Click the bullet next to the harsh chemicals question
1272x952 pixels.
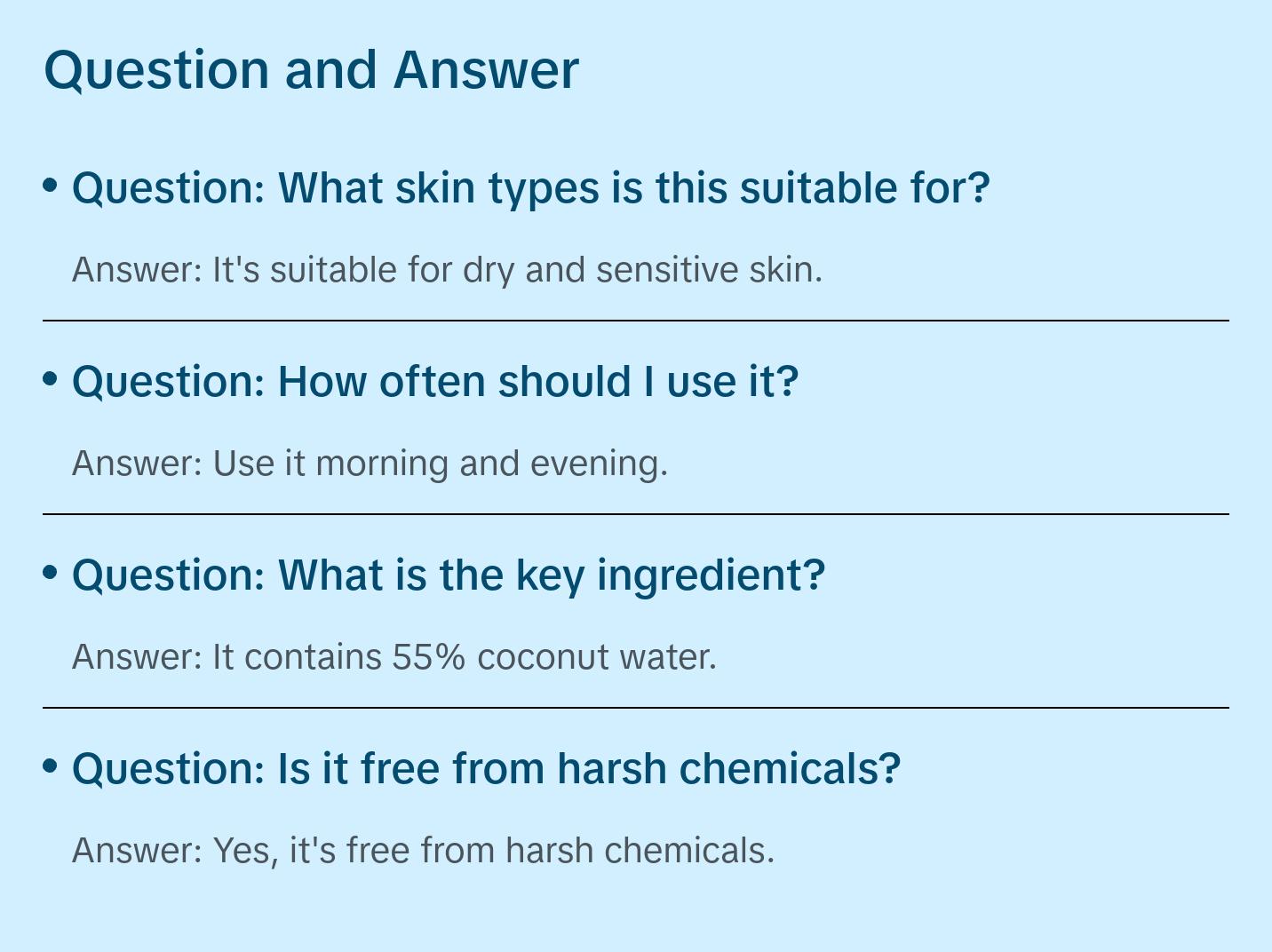51,766
